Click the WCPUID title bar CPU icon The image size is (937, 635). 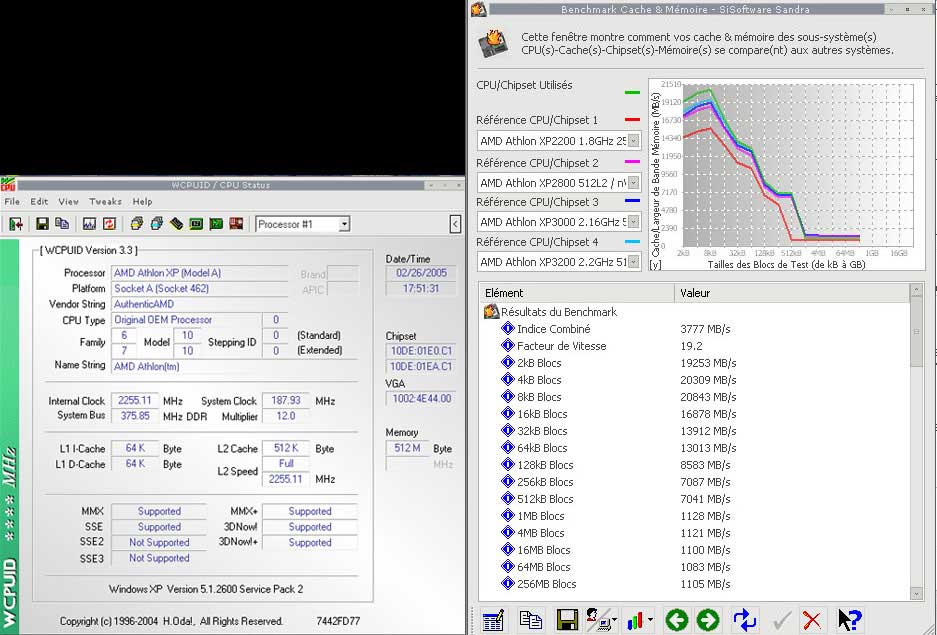point(7,185)
